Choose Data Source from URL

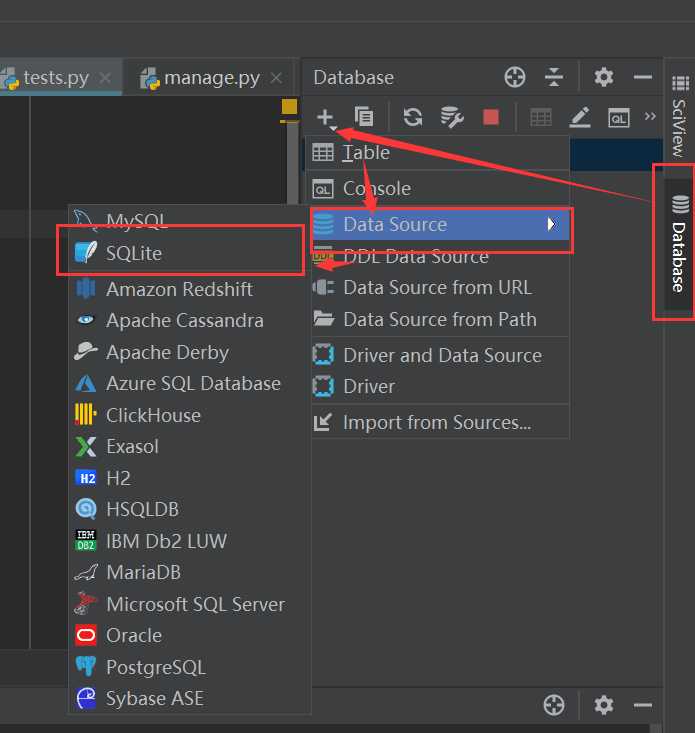coord(440,287)
